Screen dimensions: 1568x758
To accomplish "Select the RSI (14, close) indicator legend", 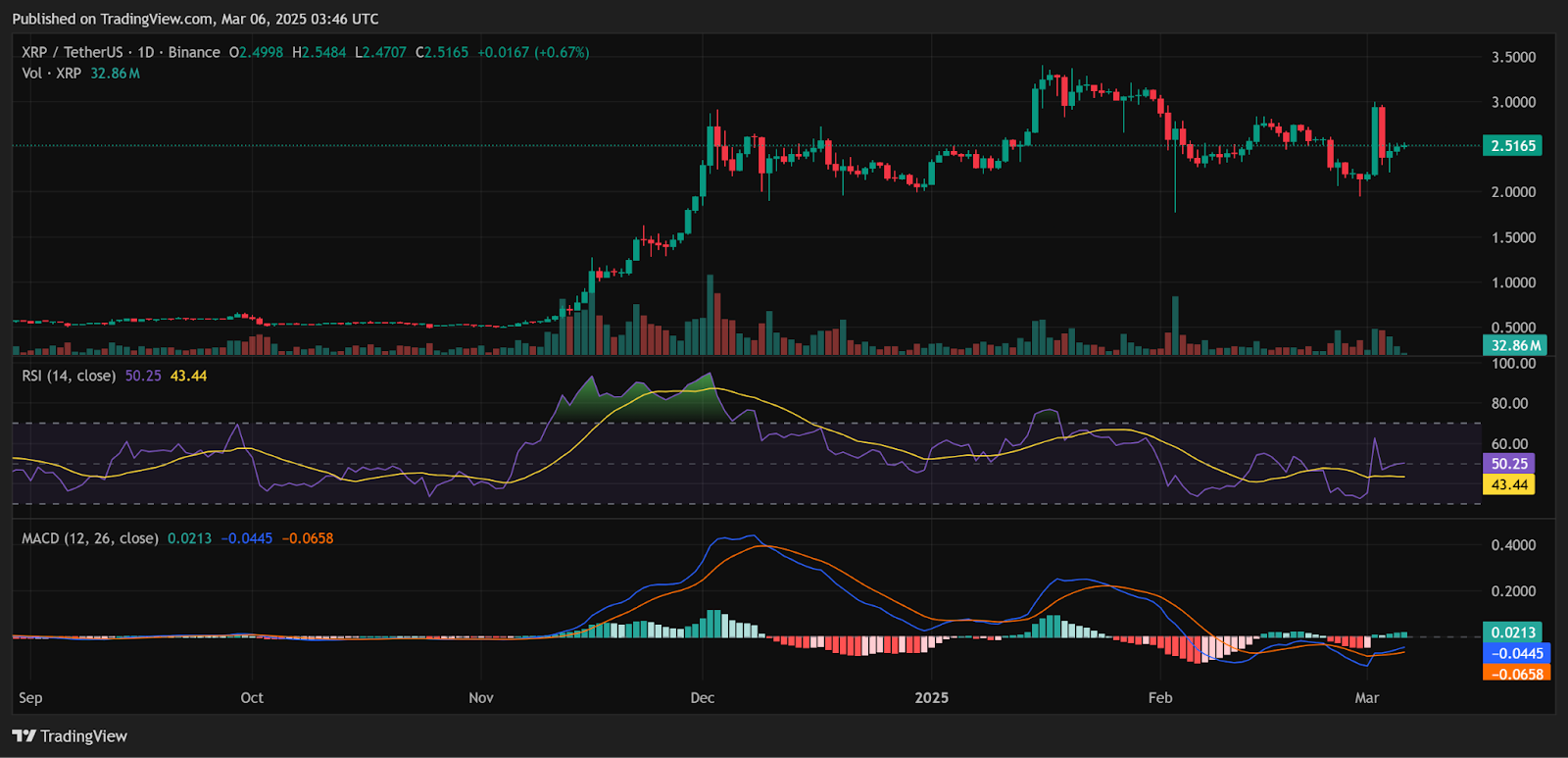I will click(x=69, y=376).
